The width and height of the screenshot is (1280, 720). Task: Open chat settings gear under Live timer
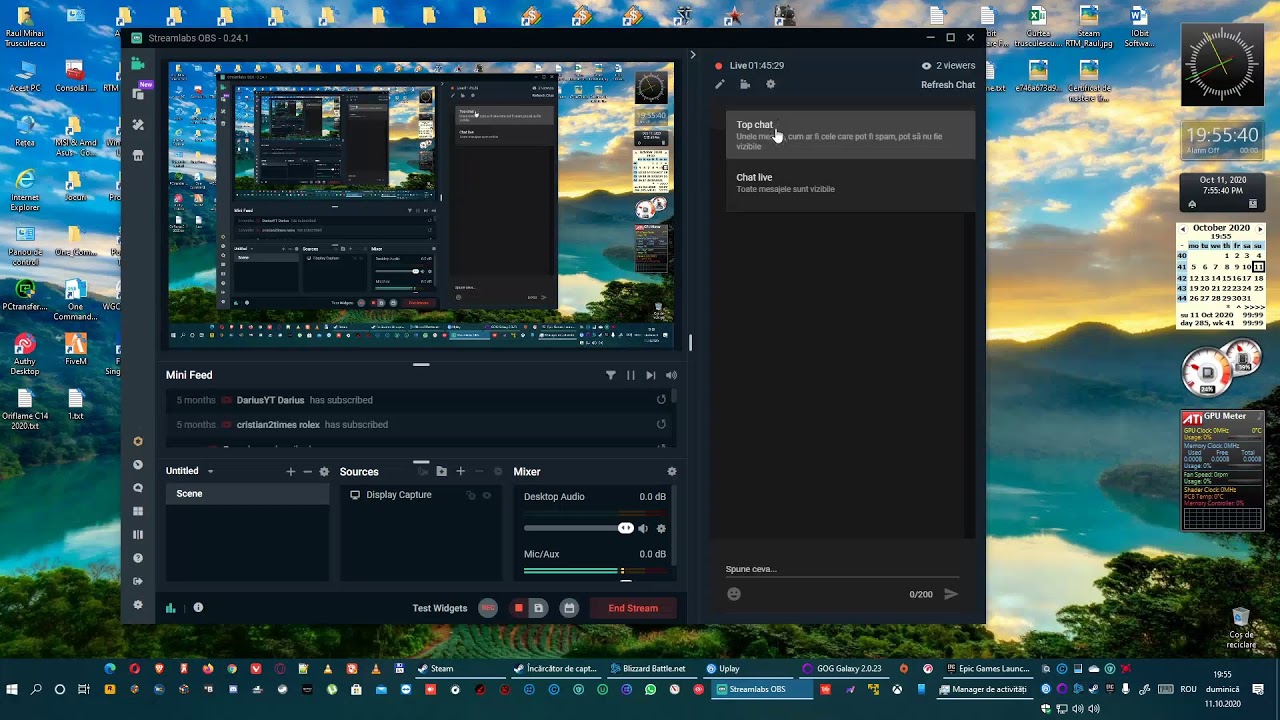pyautogui.click(x=770, y=85)
